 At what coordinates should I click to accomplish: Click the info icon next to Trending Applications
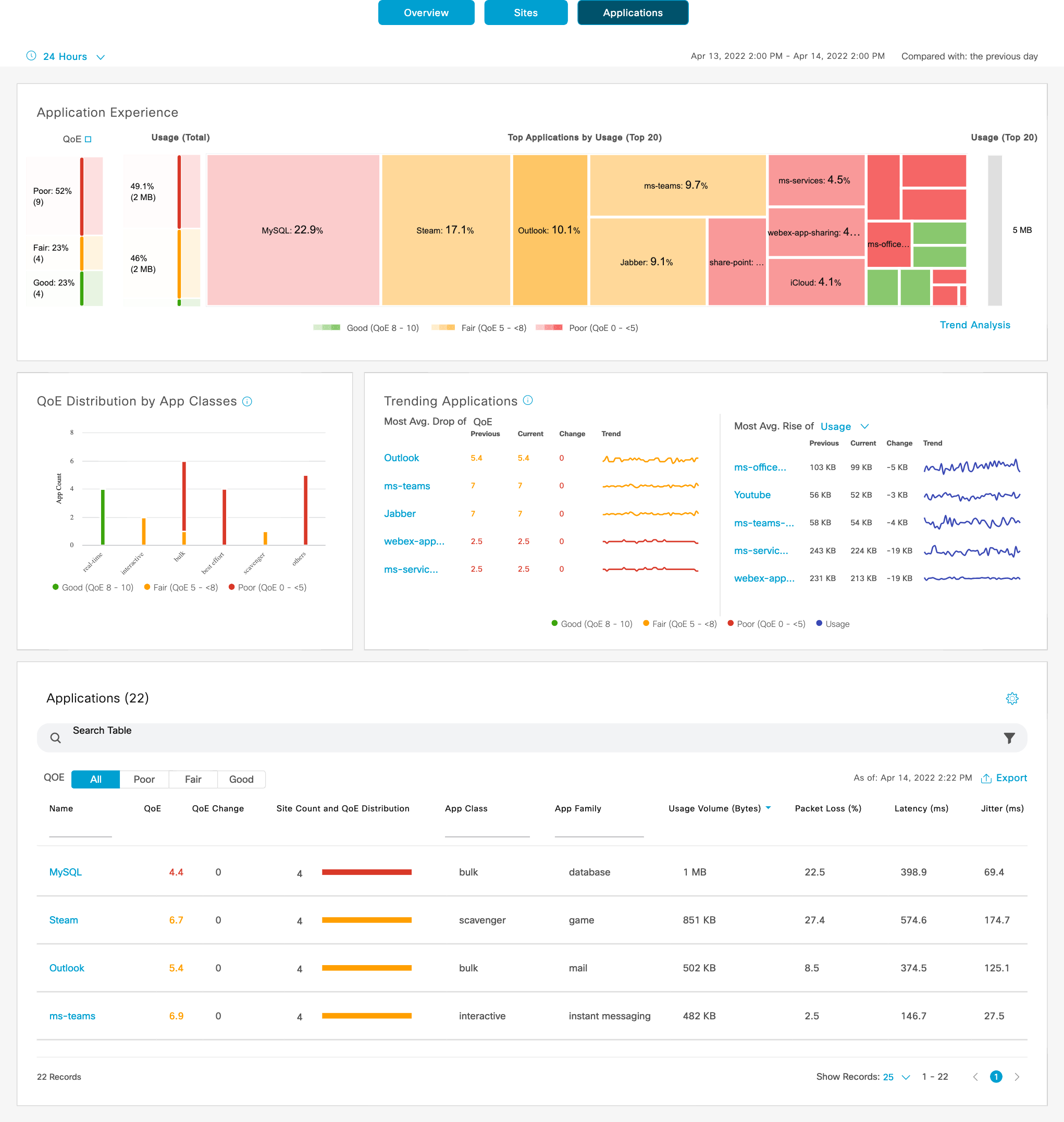pyautogui.click(x=527, y=400)
